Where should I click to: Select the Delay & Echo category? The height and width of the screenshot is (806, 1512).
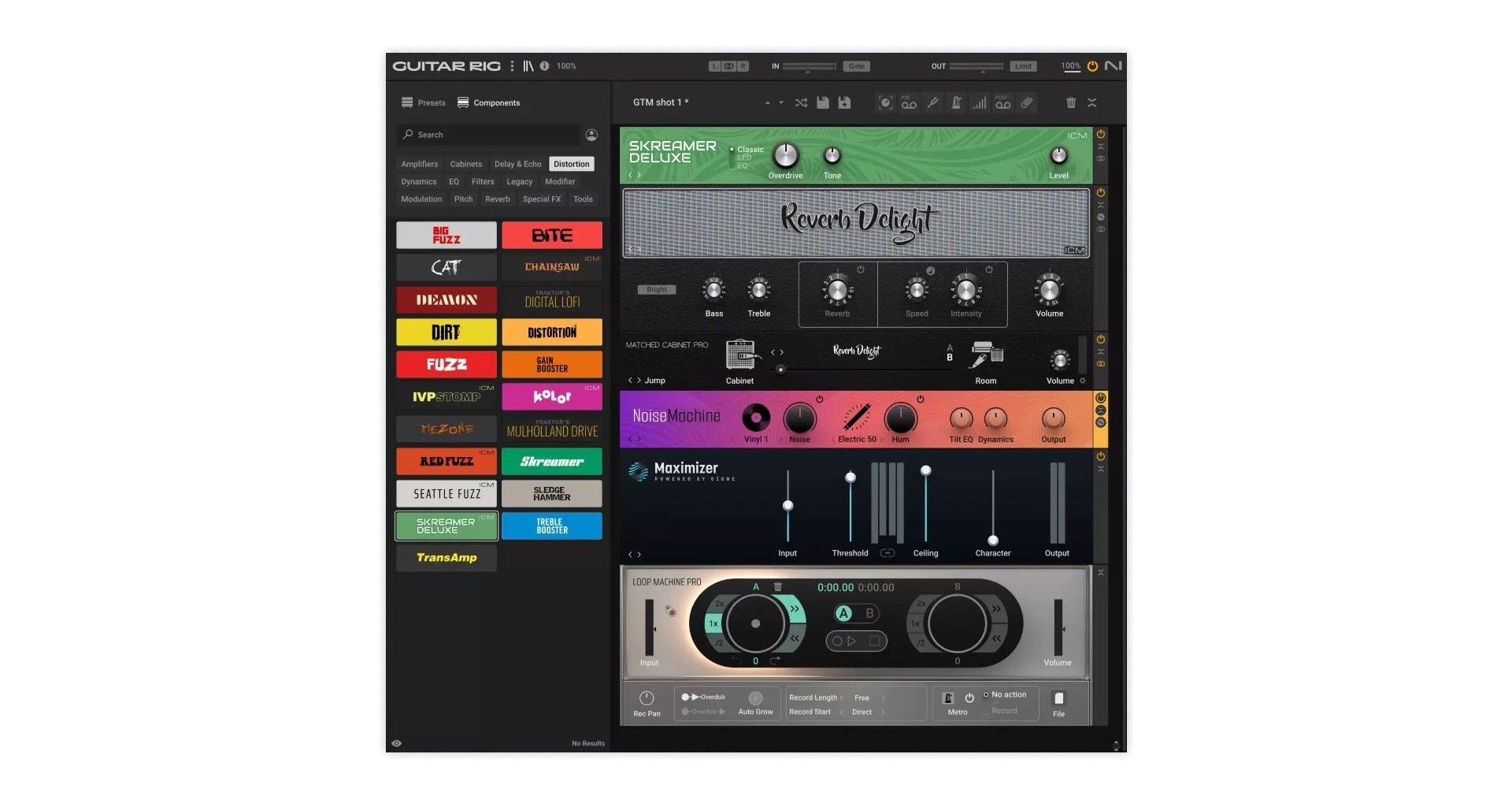pyautogui.click(x=517, y=164)
